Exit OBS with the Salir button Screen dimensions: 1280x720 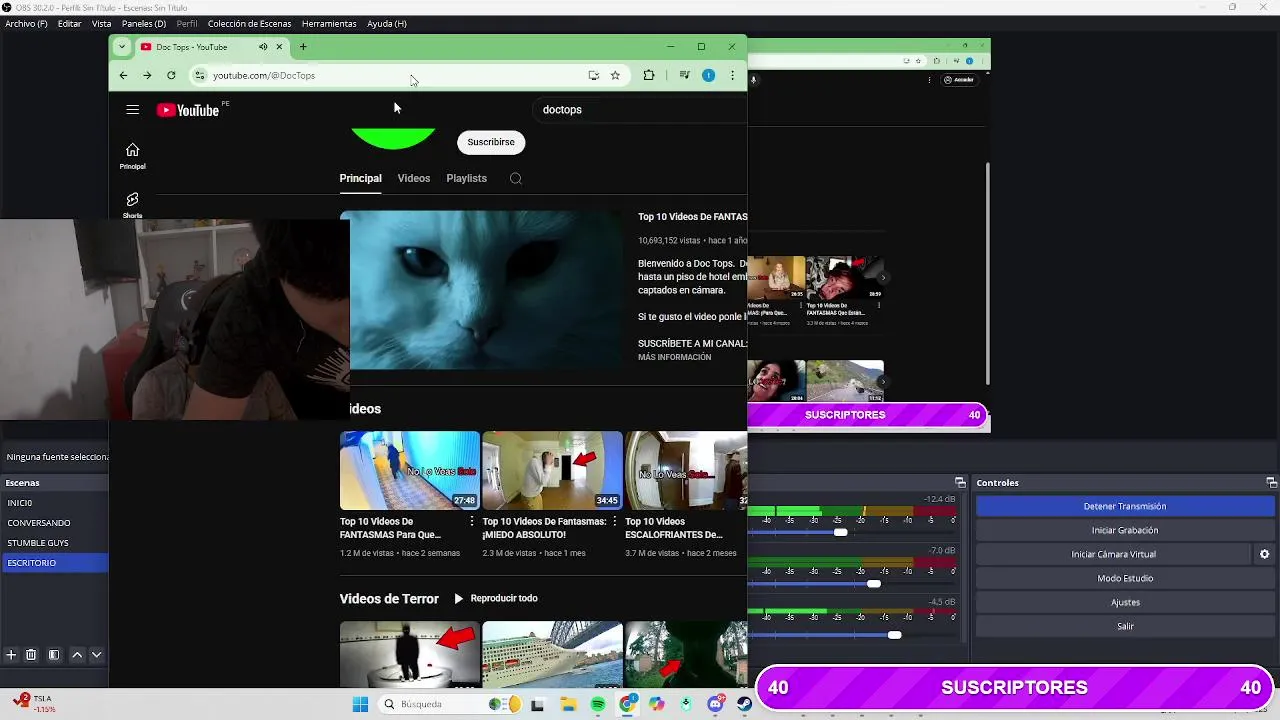click(1125, 626)
